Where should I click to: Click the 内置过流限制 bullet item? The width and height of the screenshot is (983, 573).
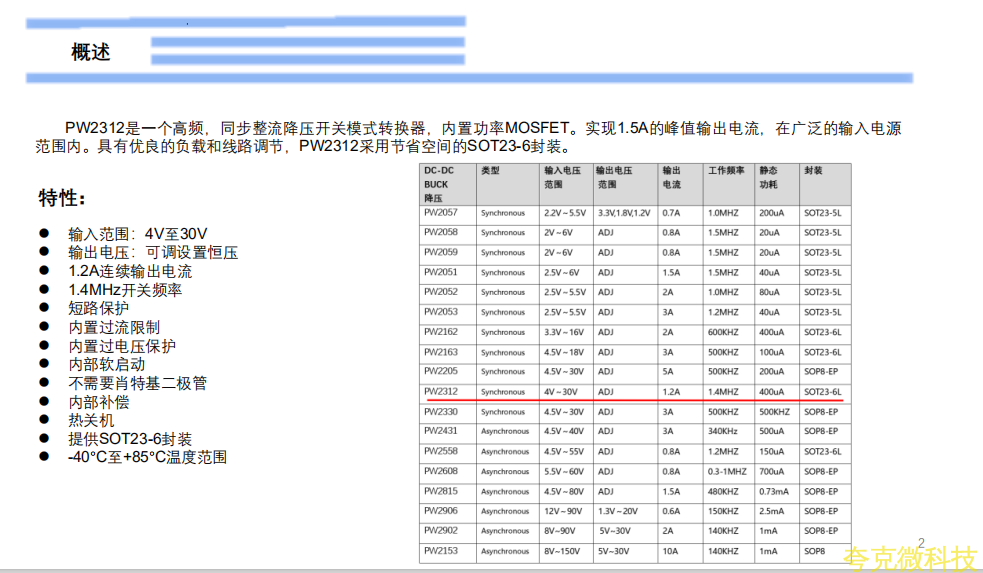pyautogui.click(x=113, y=327)
